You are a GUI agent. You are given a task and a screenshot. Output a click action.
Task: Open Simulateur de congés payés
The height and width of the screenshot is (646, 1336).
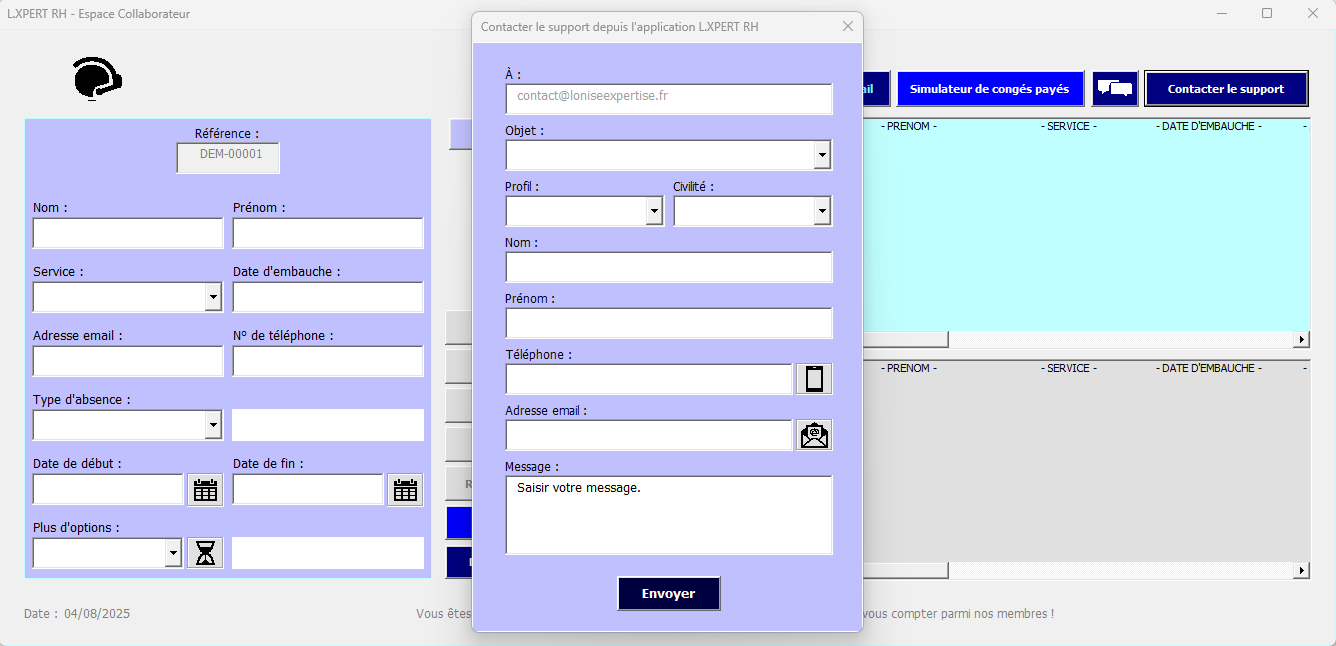(990, 88)
